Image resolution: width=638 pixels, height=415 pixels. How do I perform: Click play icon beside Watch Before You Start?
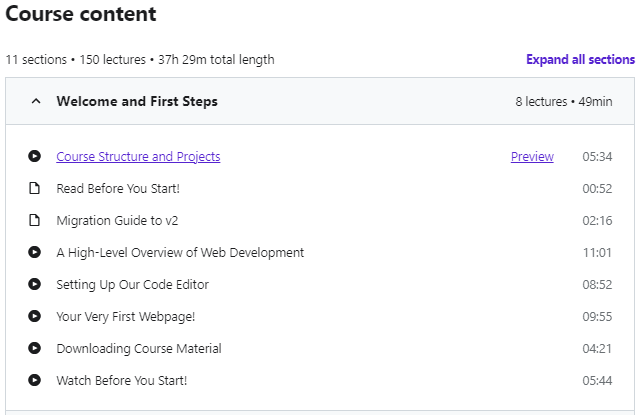(35, 380)
